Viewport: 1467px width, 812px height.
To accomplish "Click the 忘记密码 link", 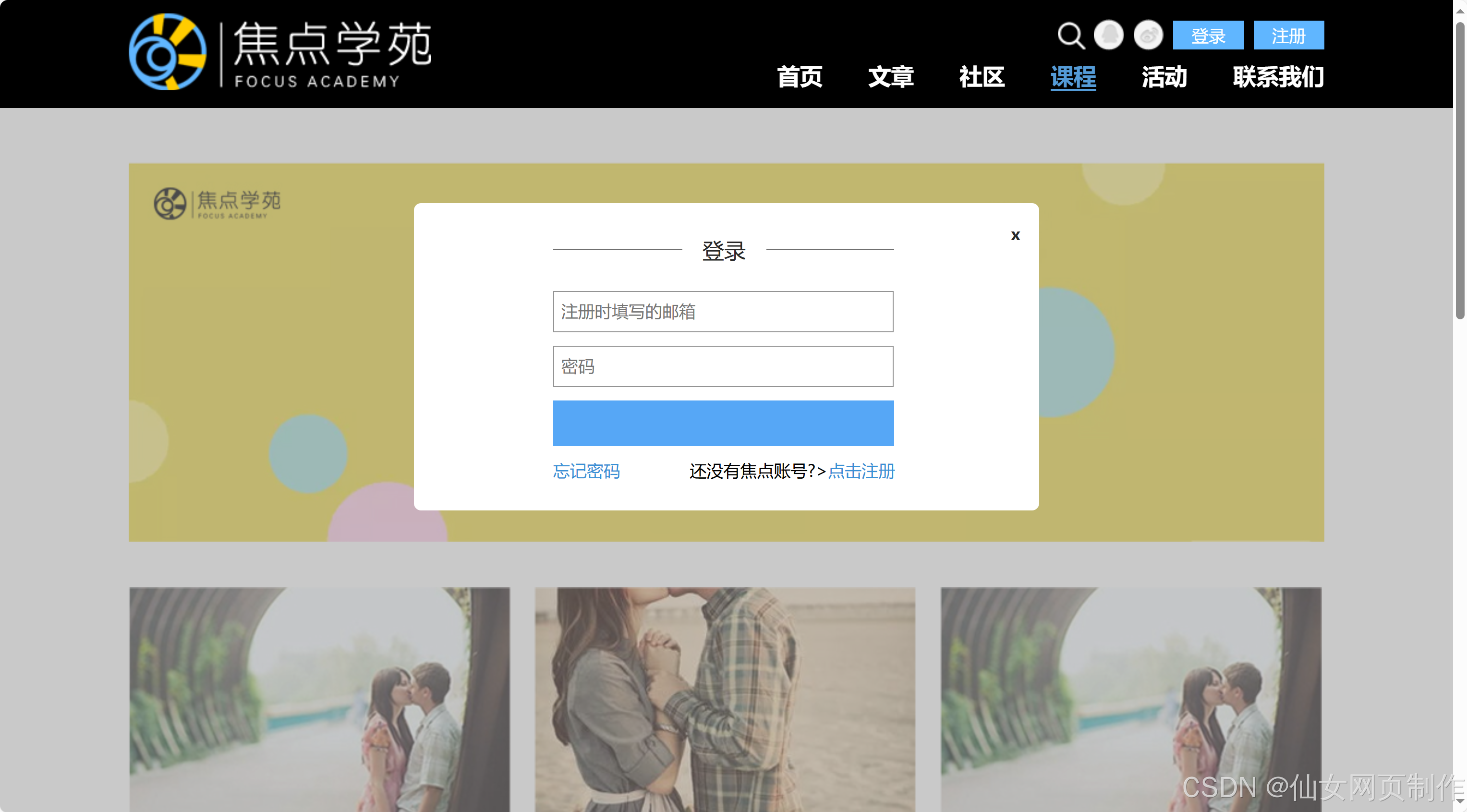I will (x=586, y=472).
